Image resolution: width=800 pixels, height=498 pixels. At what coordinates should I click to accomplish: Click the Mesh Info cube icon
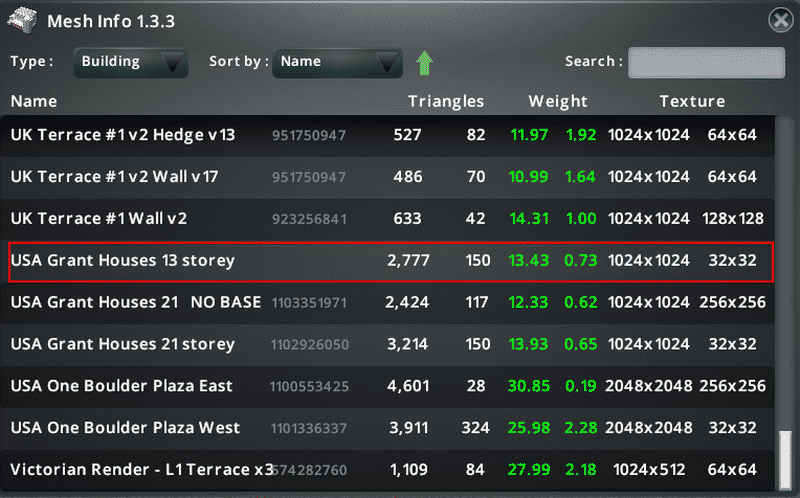[22, 19]
